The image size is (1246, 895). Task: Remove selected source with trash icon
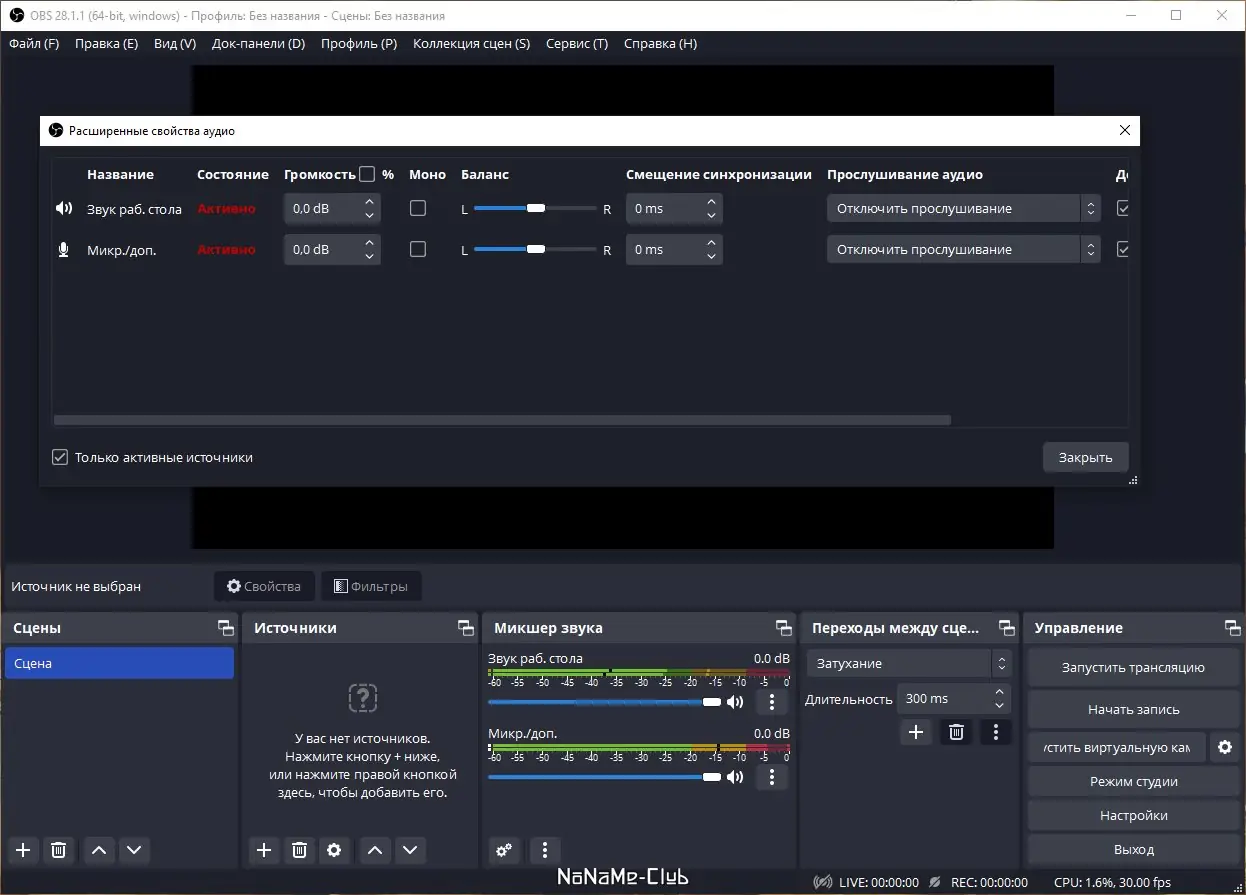click(299, 850)
